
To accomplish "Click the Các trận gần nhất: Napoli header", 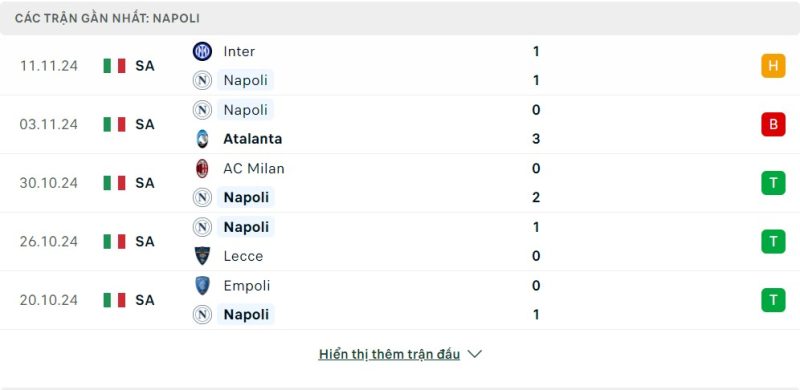I will pos(107,18).
